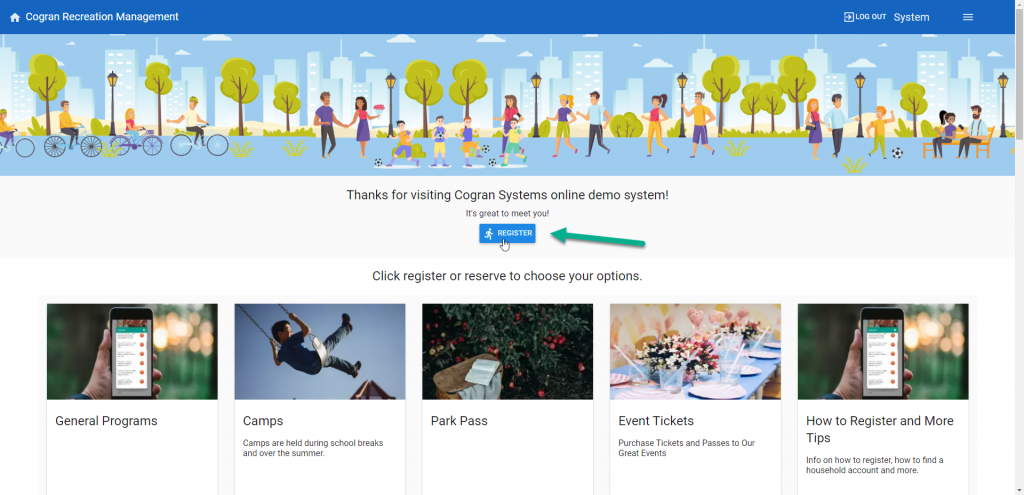Click the System user name
This screenshot has height=495, width=1024.
(x=911, y=18)
